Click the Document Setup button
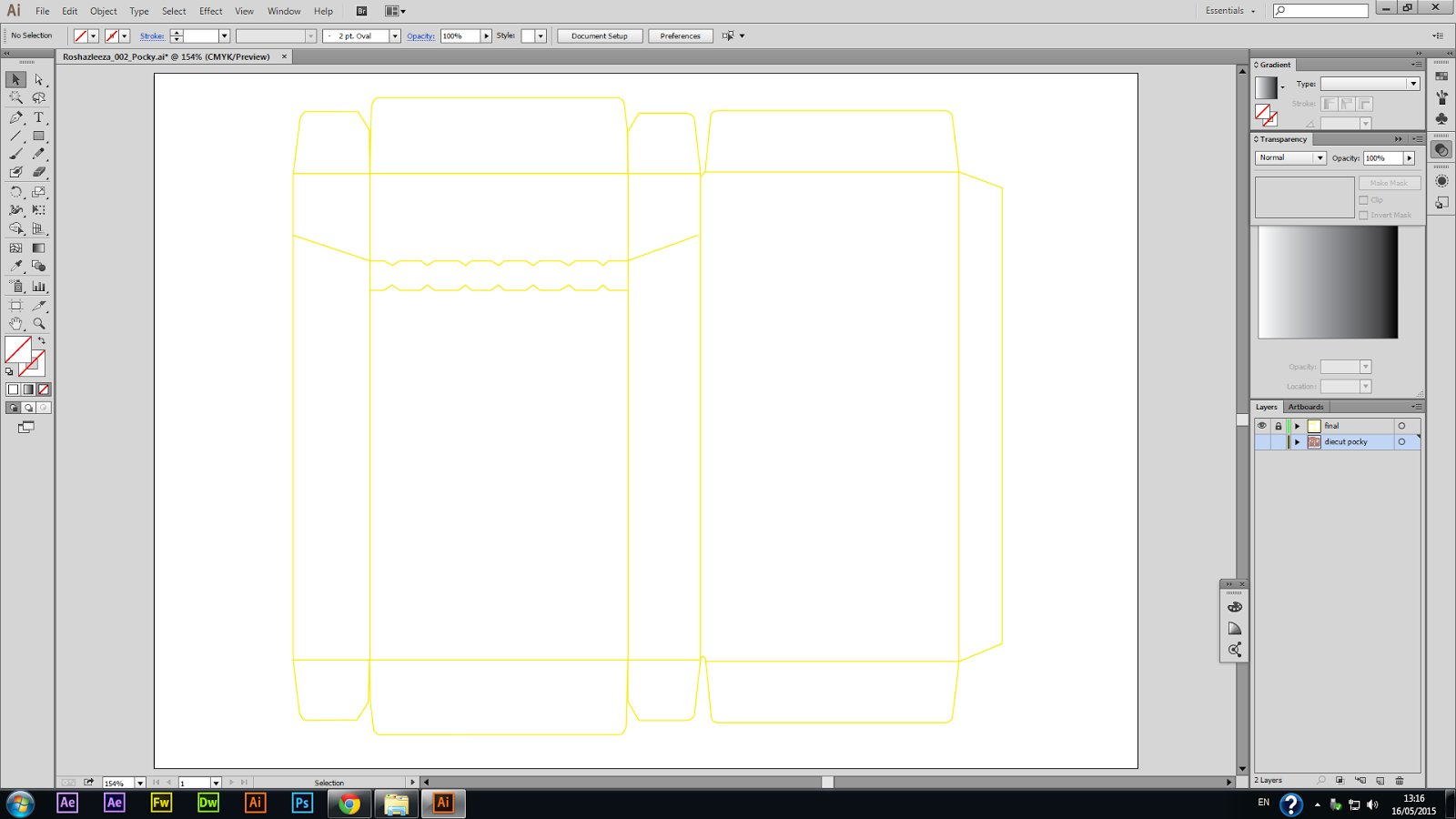 click(599, 35)
